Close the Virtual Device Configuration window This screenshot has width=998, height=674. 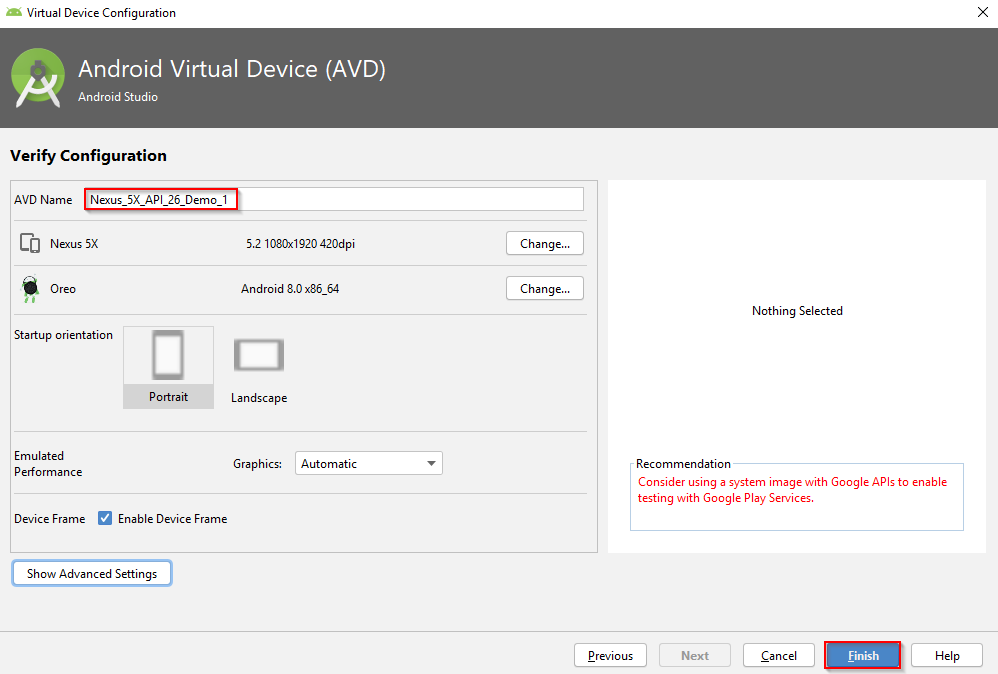point(983,13)
